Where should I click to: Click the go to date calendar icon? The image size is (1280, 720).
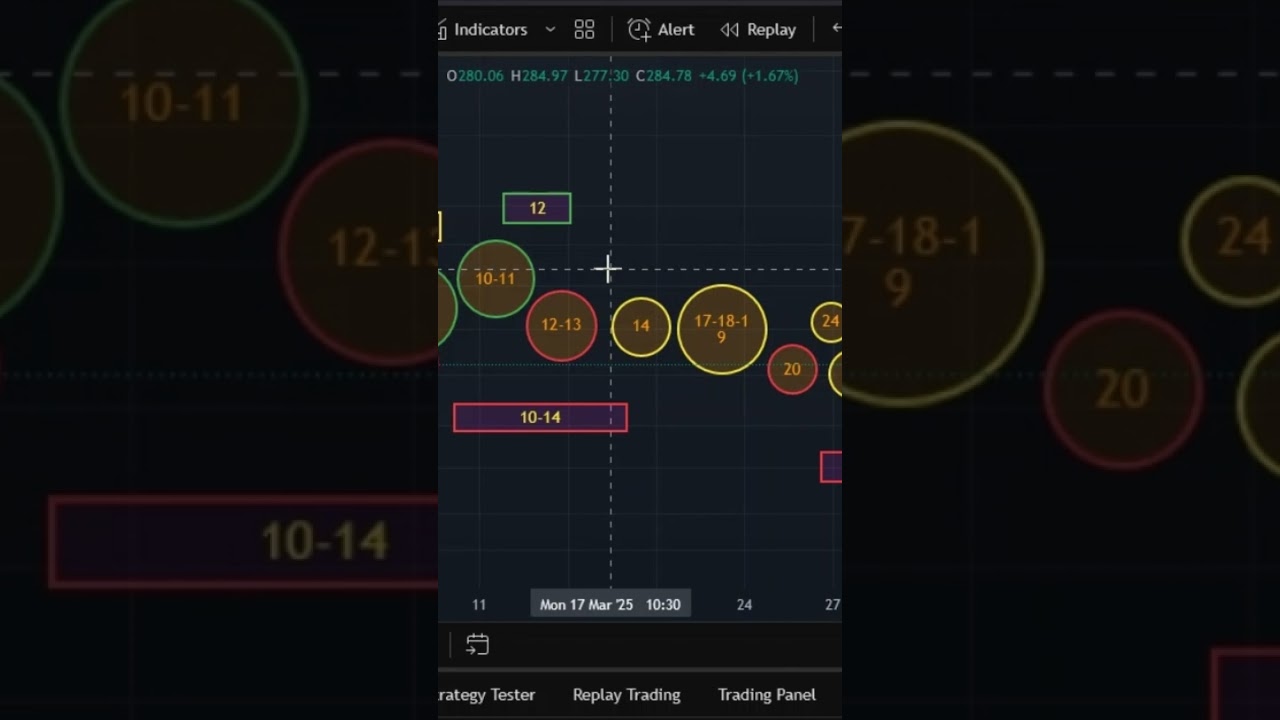477,645
